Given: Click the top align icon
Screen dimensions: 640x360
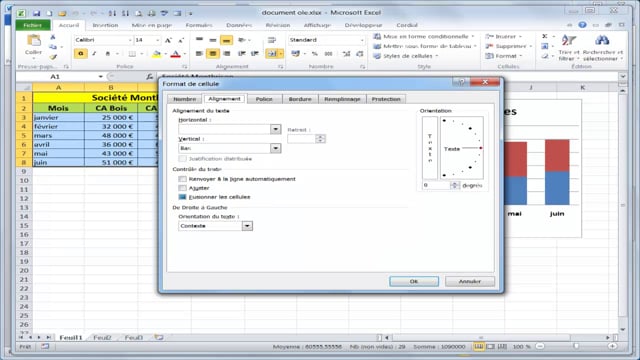Looking at the screenshot, I should pyautogui.click(x=199, y=40).
